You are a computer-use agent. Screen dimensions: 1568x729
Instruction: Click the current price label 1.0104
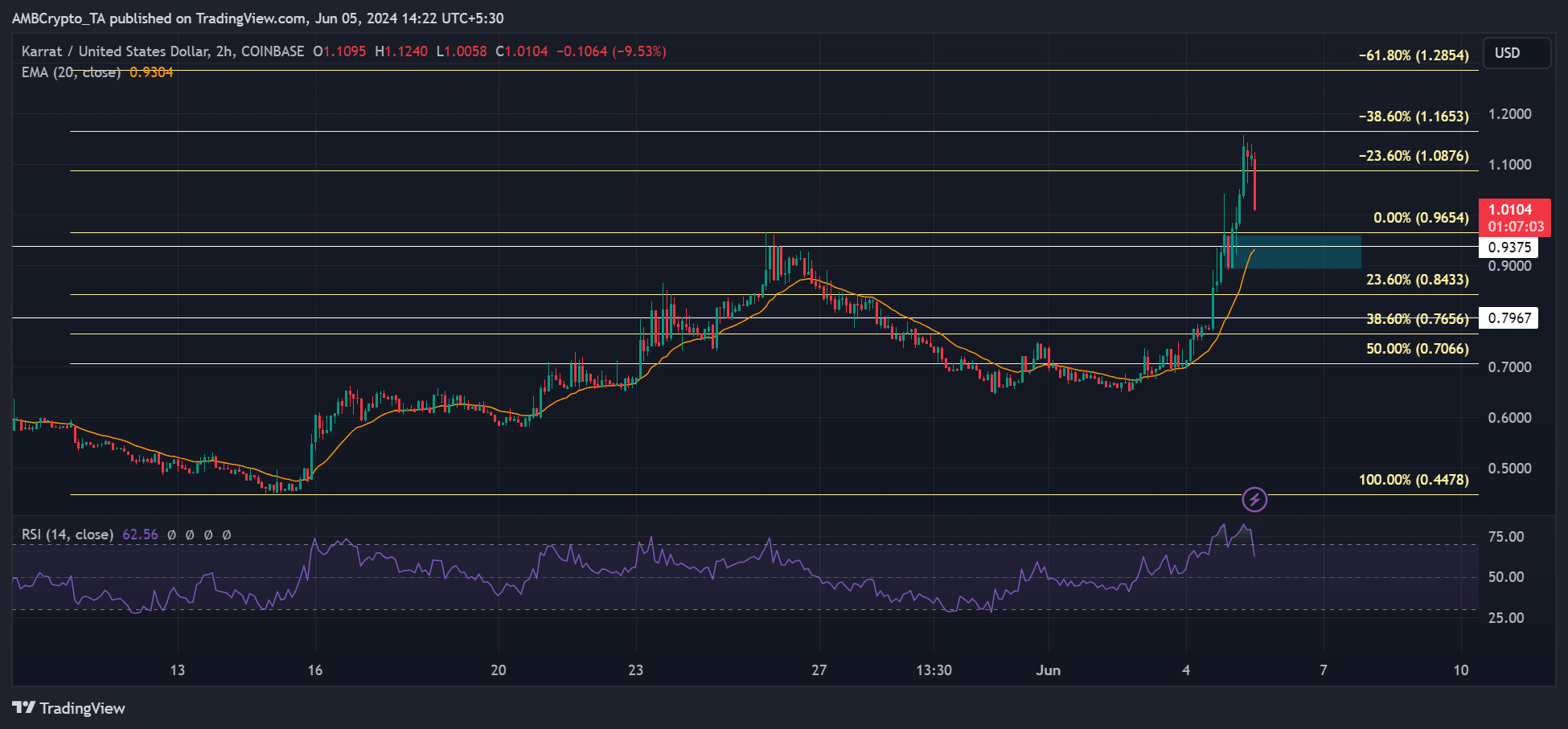pyautogui.click(x=1515, y=218)
